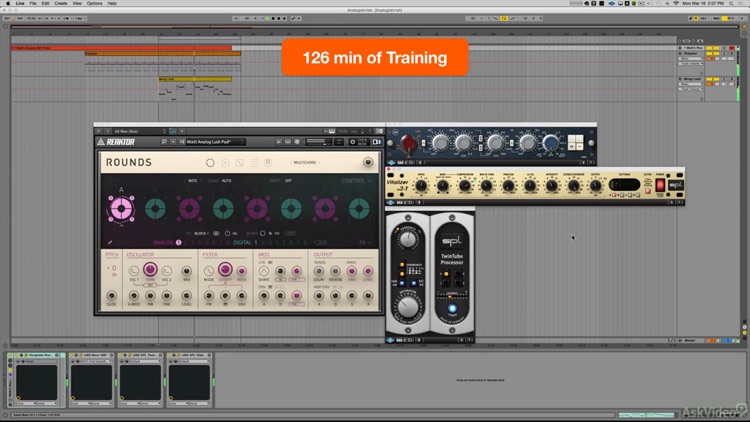Select the UAD SPL Twin device title bar
Image resolution: width=750 pixels, height=422 pixels.
(x=140, y=355)
